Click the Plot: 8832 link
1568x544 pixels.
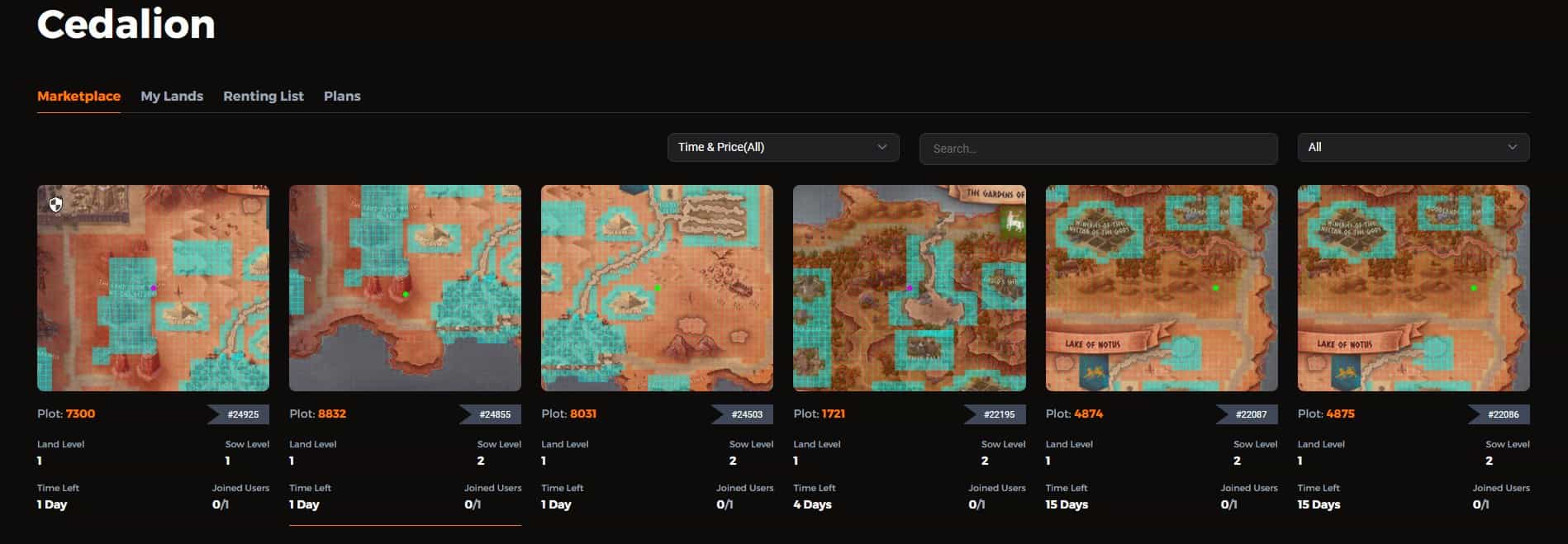pos(317,414)
